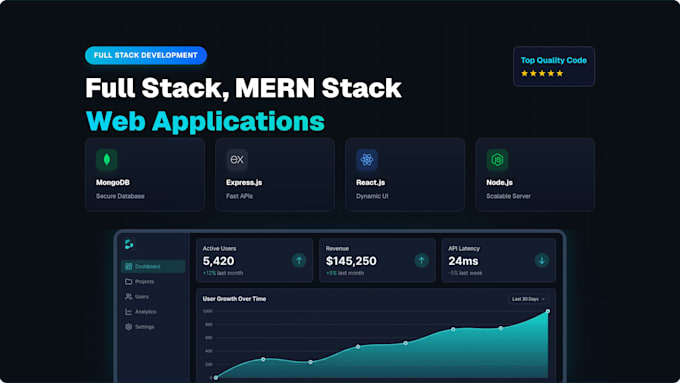Click the Analytics chart icon
This screenshot has width=680, height=383.
[128, 312]
